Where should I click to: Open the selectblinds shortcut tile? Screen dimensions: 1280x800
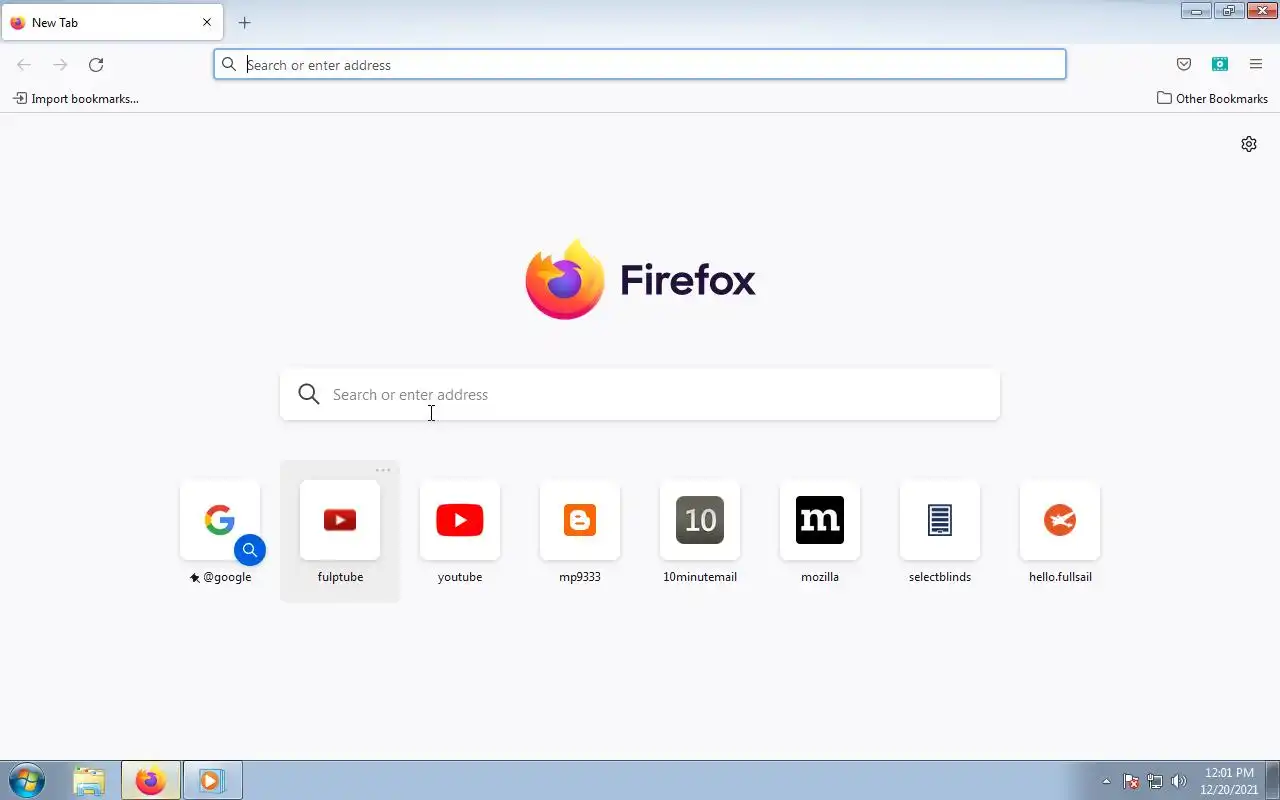tap(940, 520)
